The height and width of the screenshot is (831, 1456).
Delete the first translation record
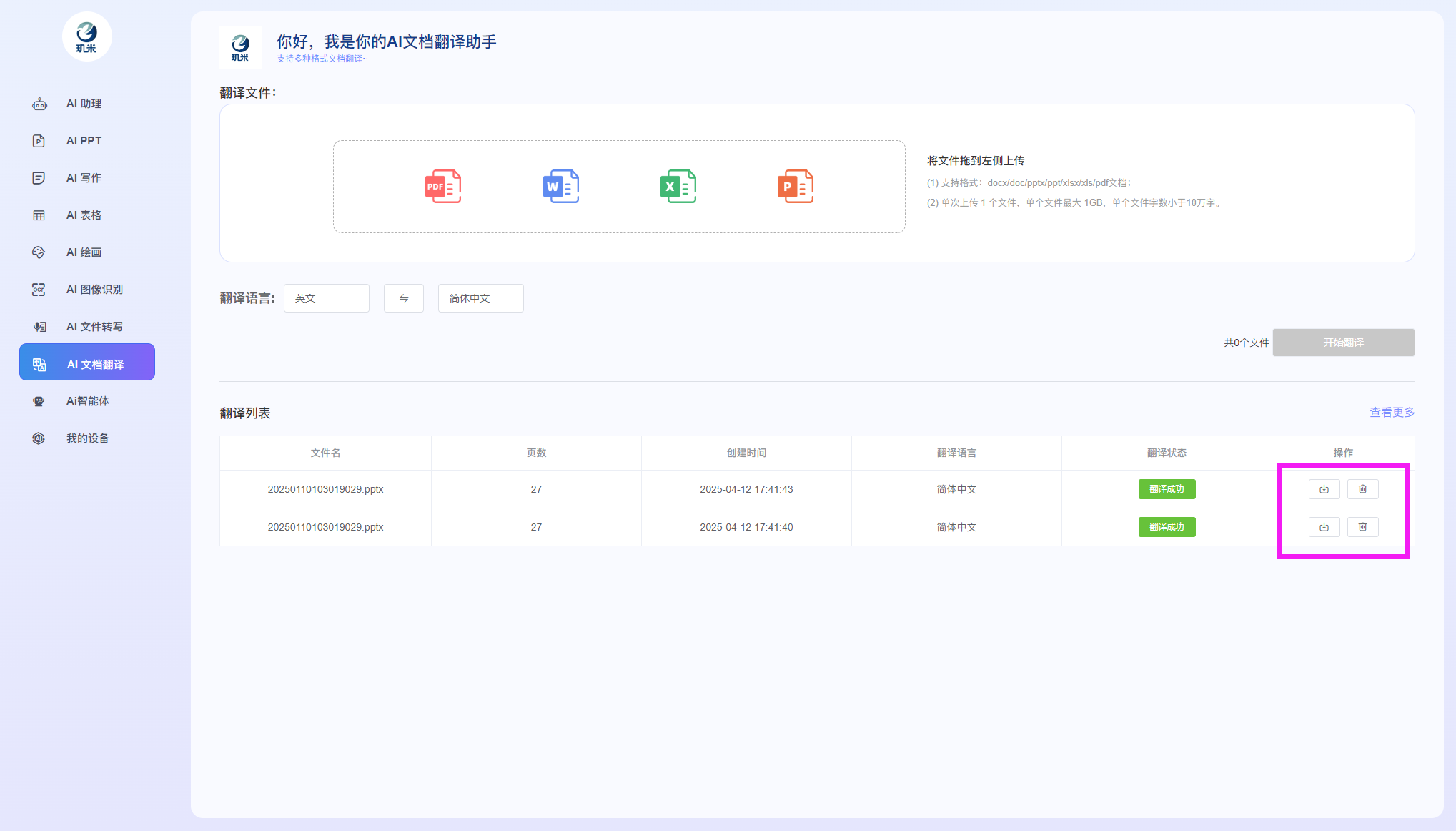pos(1362,489)
